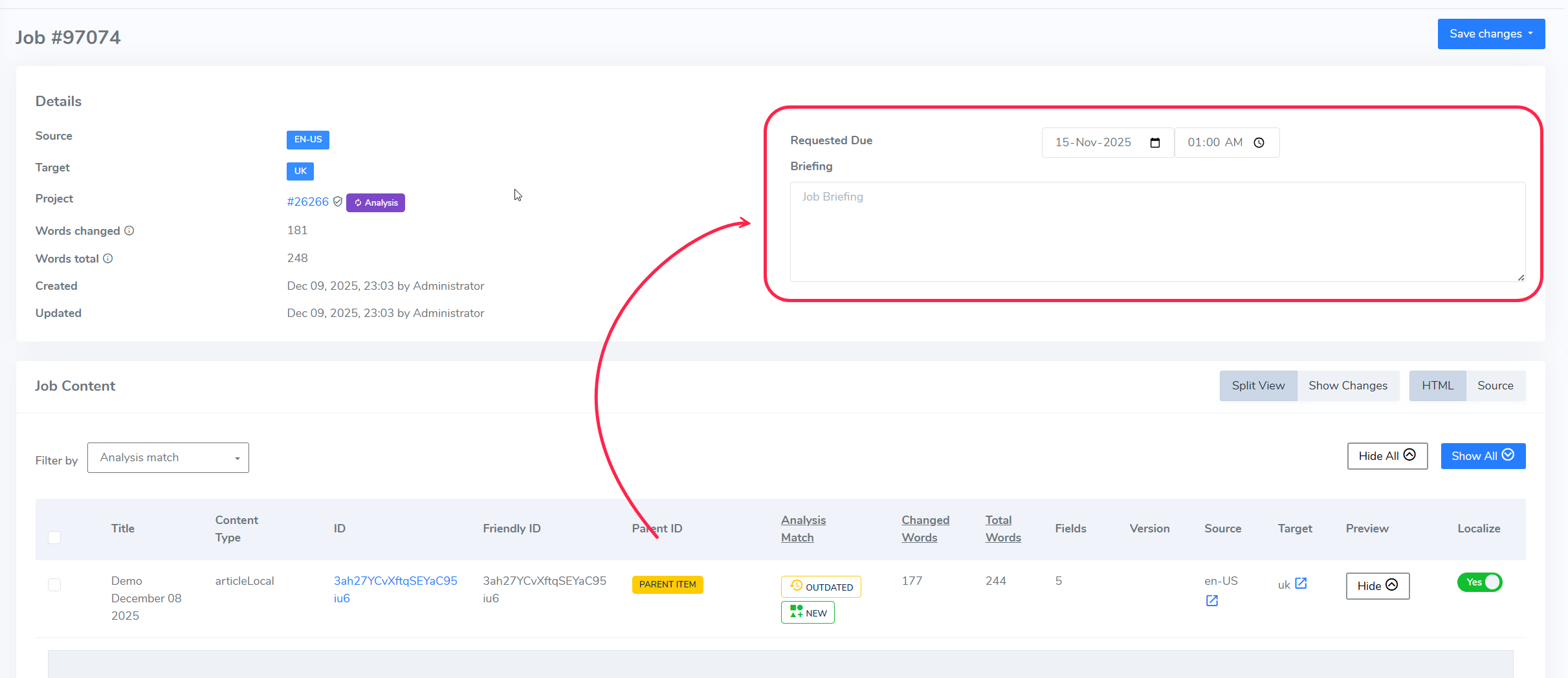Click the Words changed info icon
Screen dimensions: 1568x678
coord(129,231)
